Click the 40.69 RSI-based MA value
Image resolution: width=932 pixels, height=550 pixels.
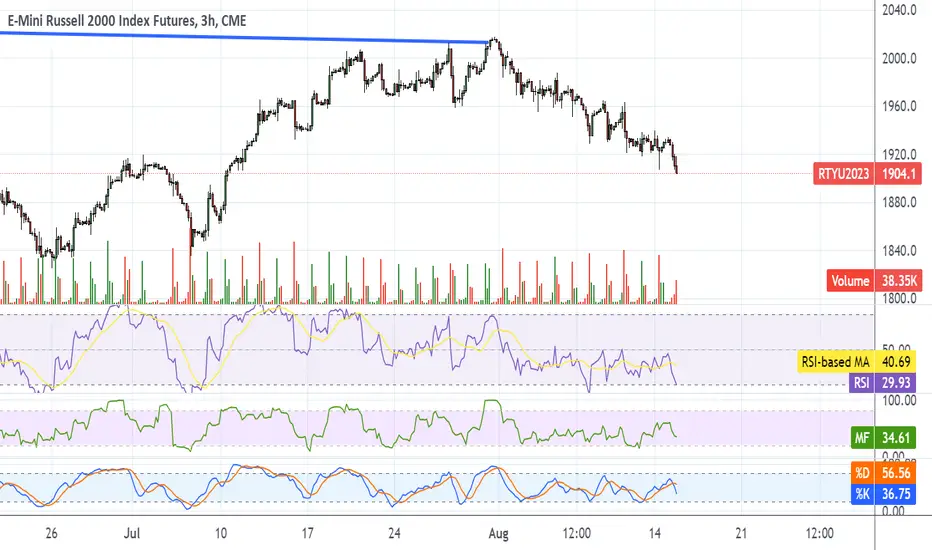[896, 362]
